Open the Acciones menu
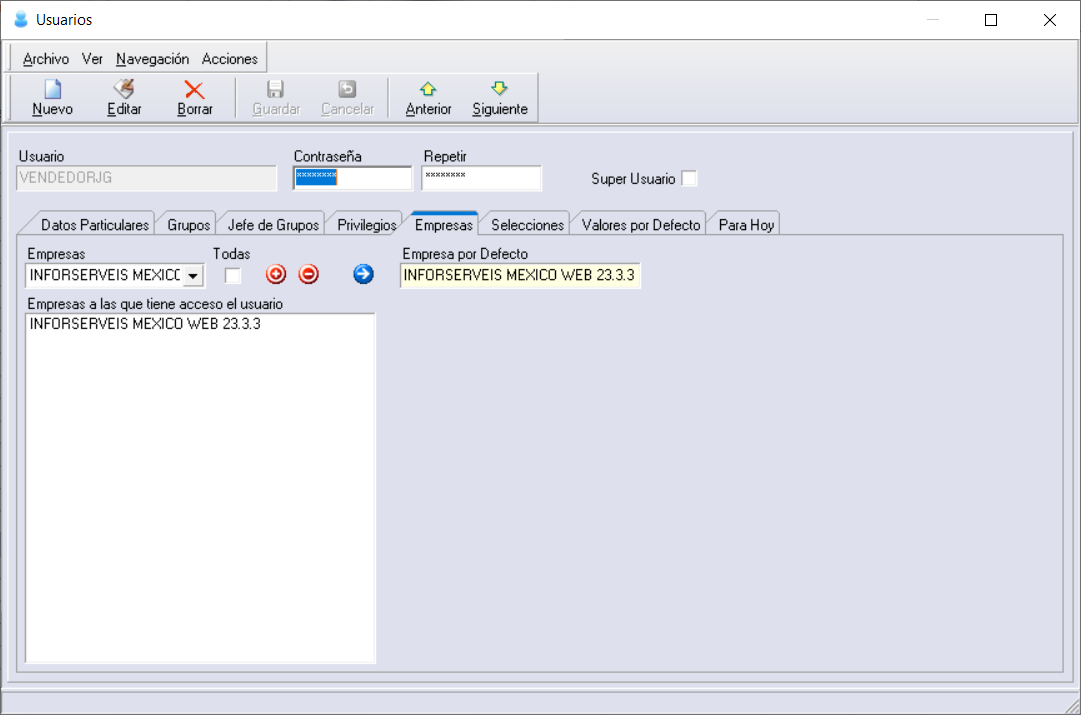Image resolution: width=1081 pixels, height=715 pixels. pos(230,59)
